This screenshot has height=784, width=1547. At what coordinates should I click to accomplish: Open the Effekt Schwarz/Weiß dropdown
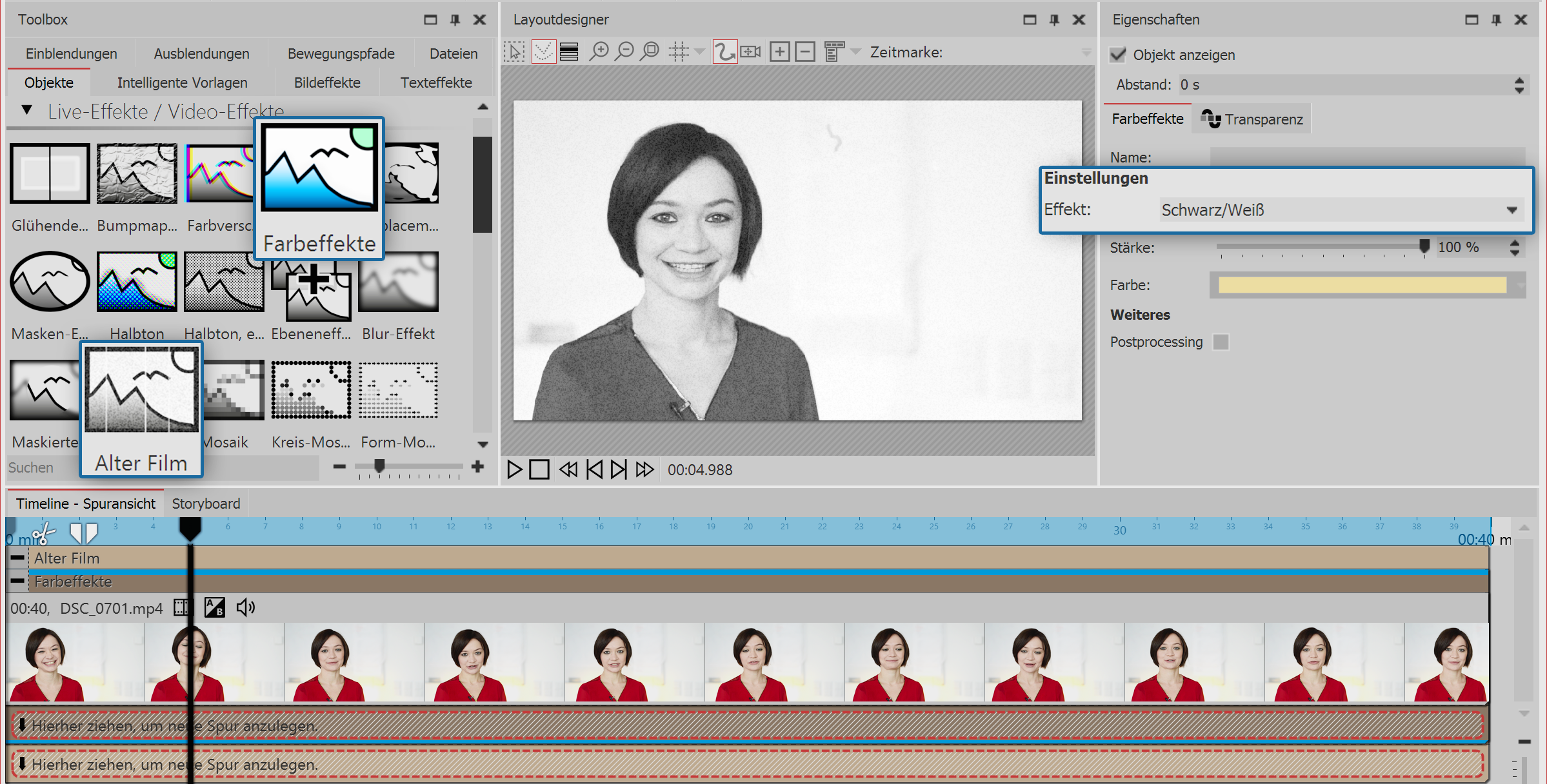click(1512, 210)
